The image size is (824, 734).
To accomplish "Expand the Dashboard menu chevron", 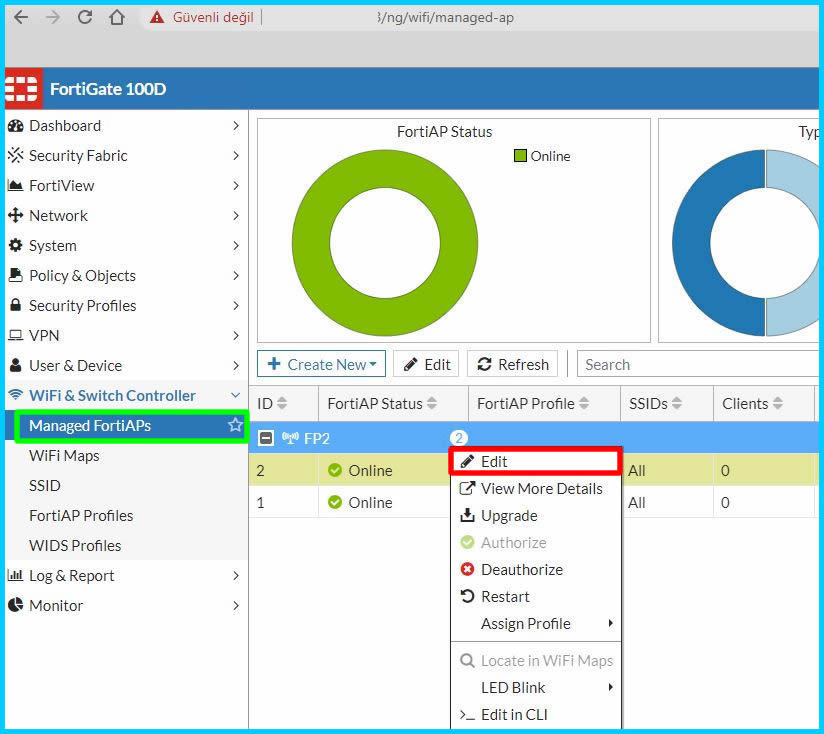I will pos(236,126).
